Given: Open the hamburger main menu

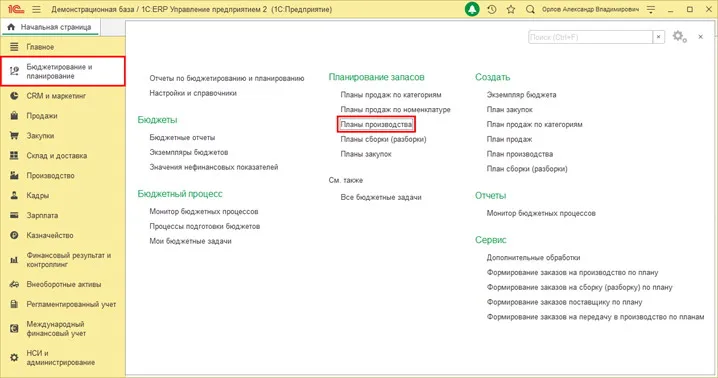Looking at the screenshot, I should (37, 9).
